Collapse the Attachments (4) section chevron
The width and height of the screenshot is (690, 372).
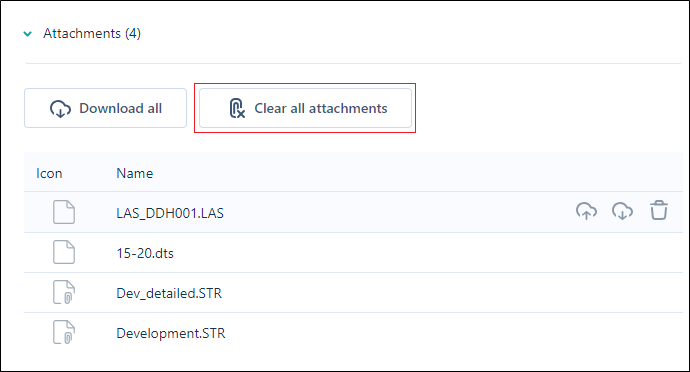tap(28, 34)
